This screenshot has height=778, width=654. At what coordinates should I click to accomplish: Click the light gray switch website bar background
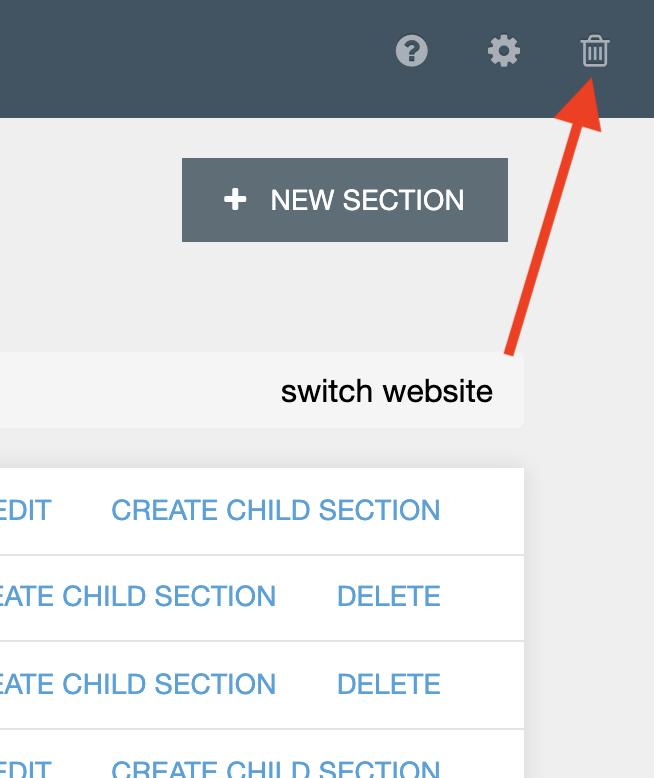139,390
